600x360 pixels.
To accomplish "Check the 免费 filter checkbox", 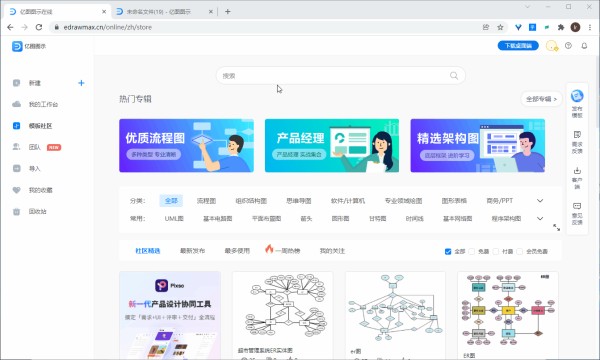I will click(x=472, y=251).
